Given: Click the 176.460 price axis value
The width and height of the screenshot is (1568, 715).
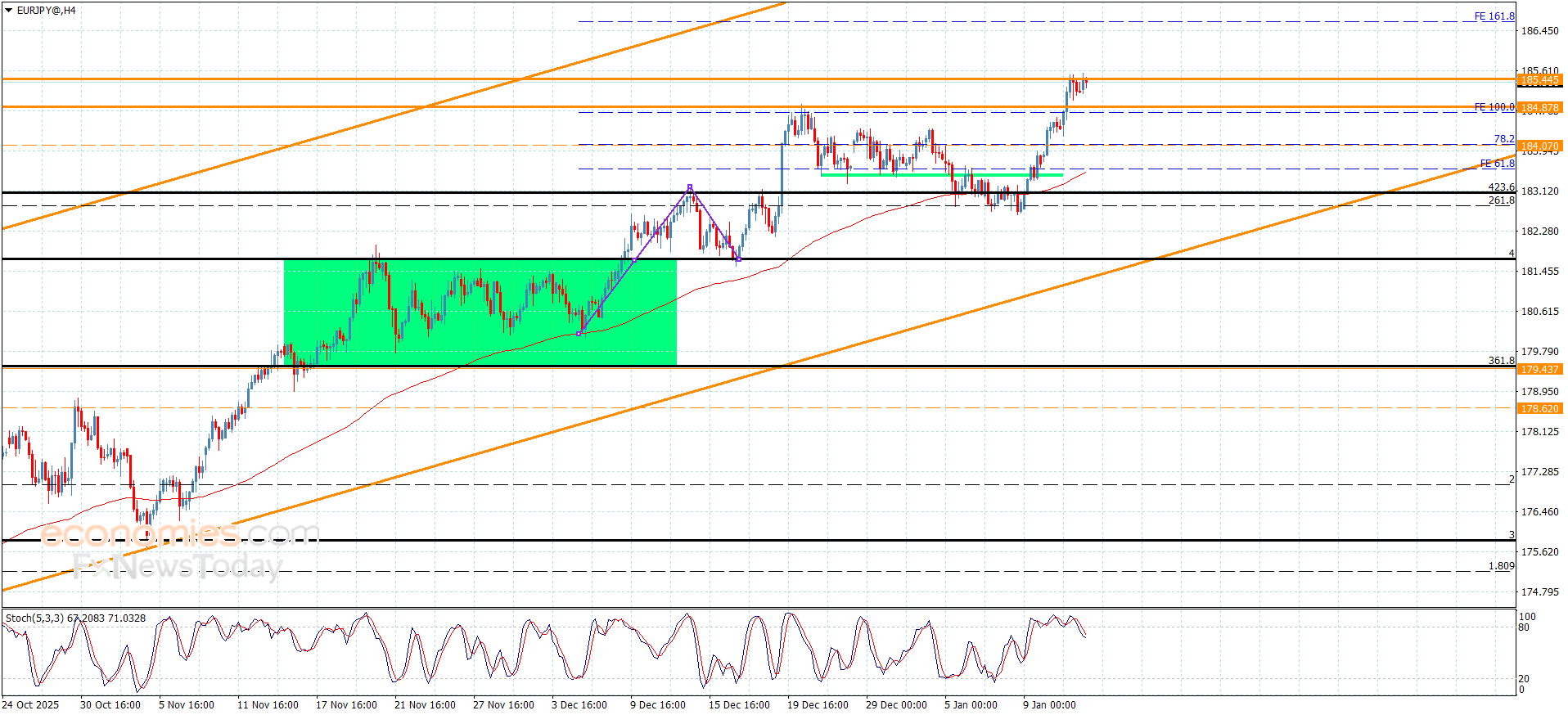Looking at the screenshot, I should pos(1539,512).
